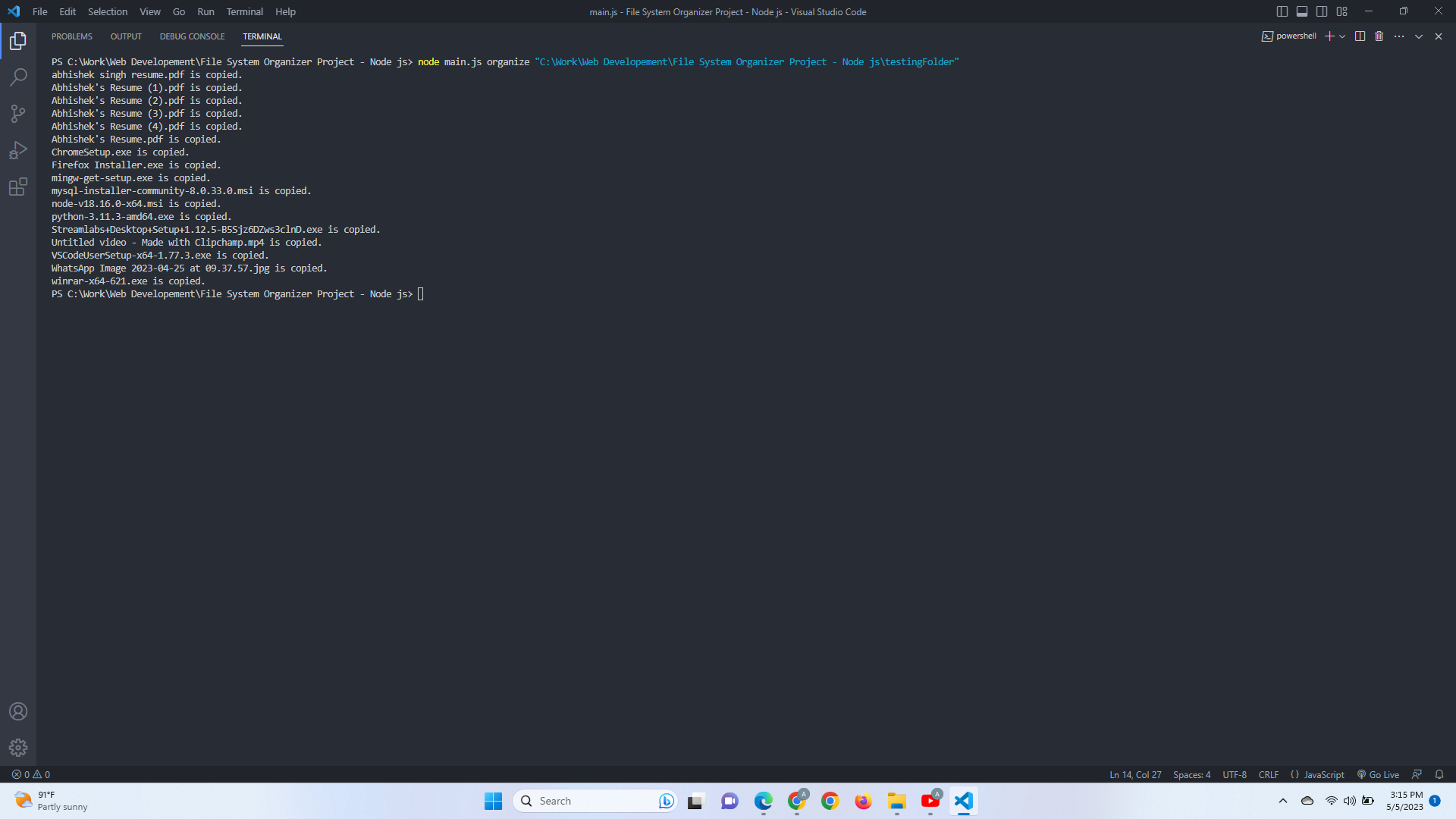Screen dimensions: 1456x819
Task: Open clock showing 3:15 PM
Action: [x=1405, y=801]
